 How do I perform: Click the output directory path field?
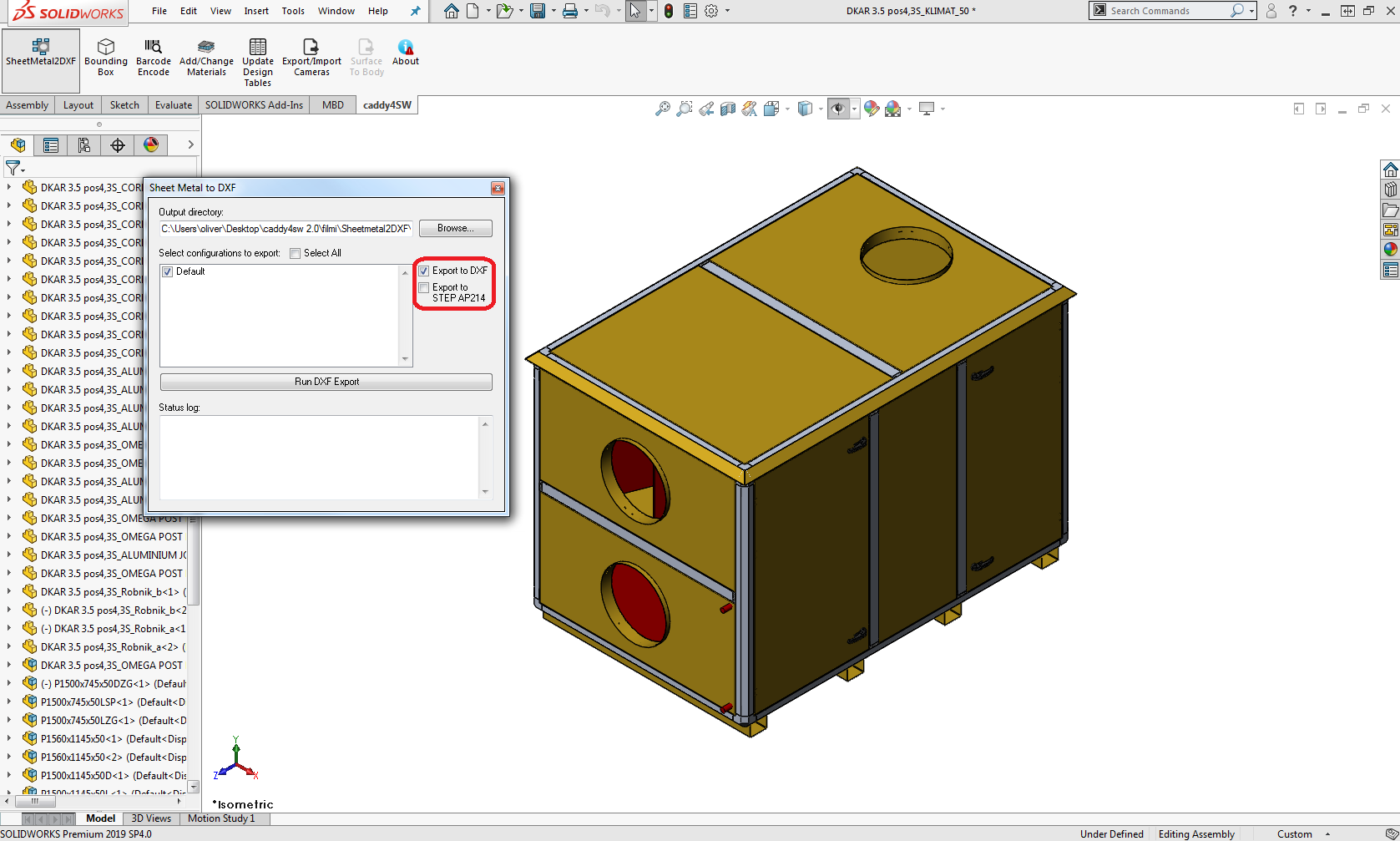tap(286, 229)
